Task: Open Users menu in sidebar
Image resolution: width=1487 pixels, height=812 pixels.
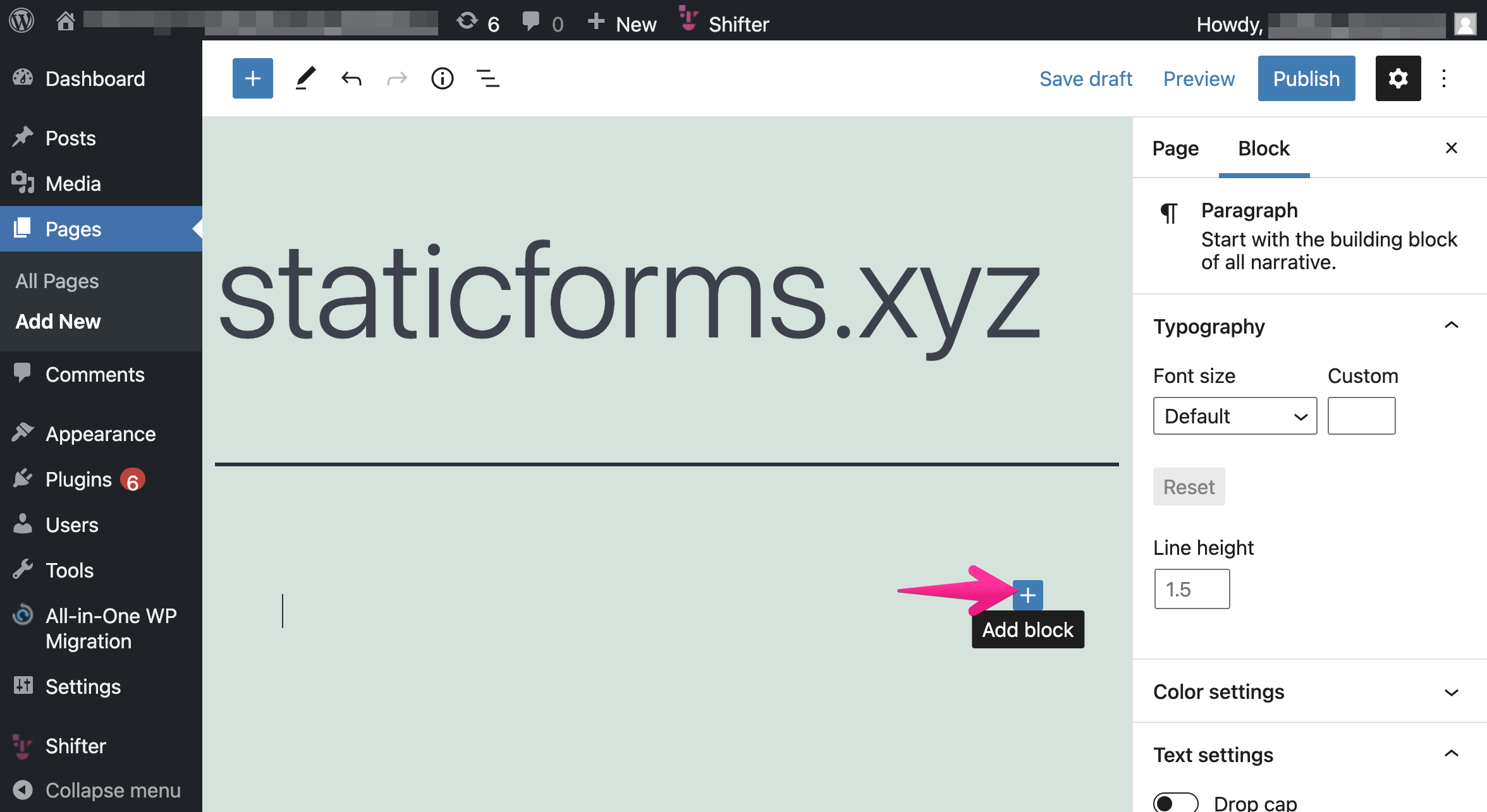Action: click(x=101, y=524)
